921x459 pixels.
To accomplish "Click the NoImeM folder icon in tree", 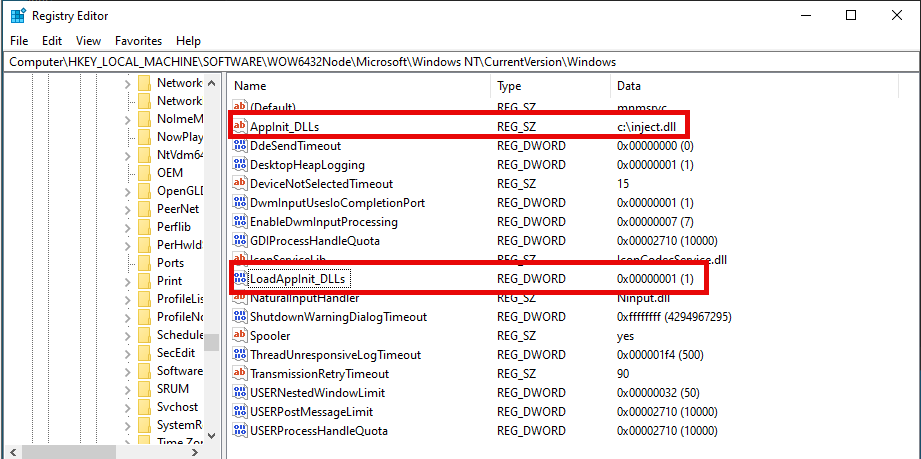I will [144, 119].
